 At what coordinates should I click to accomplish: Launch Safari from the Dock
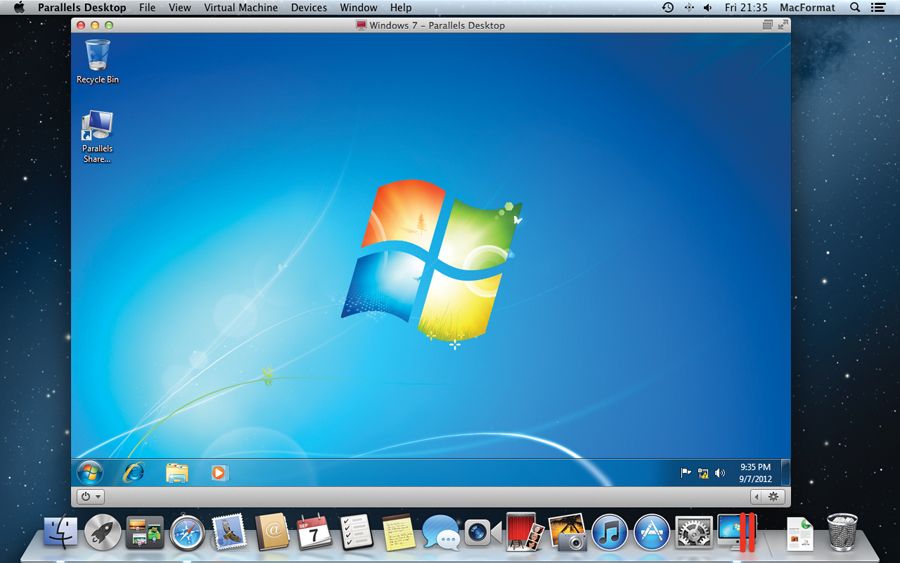(187, 532)
